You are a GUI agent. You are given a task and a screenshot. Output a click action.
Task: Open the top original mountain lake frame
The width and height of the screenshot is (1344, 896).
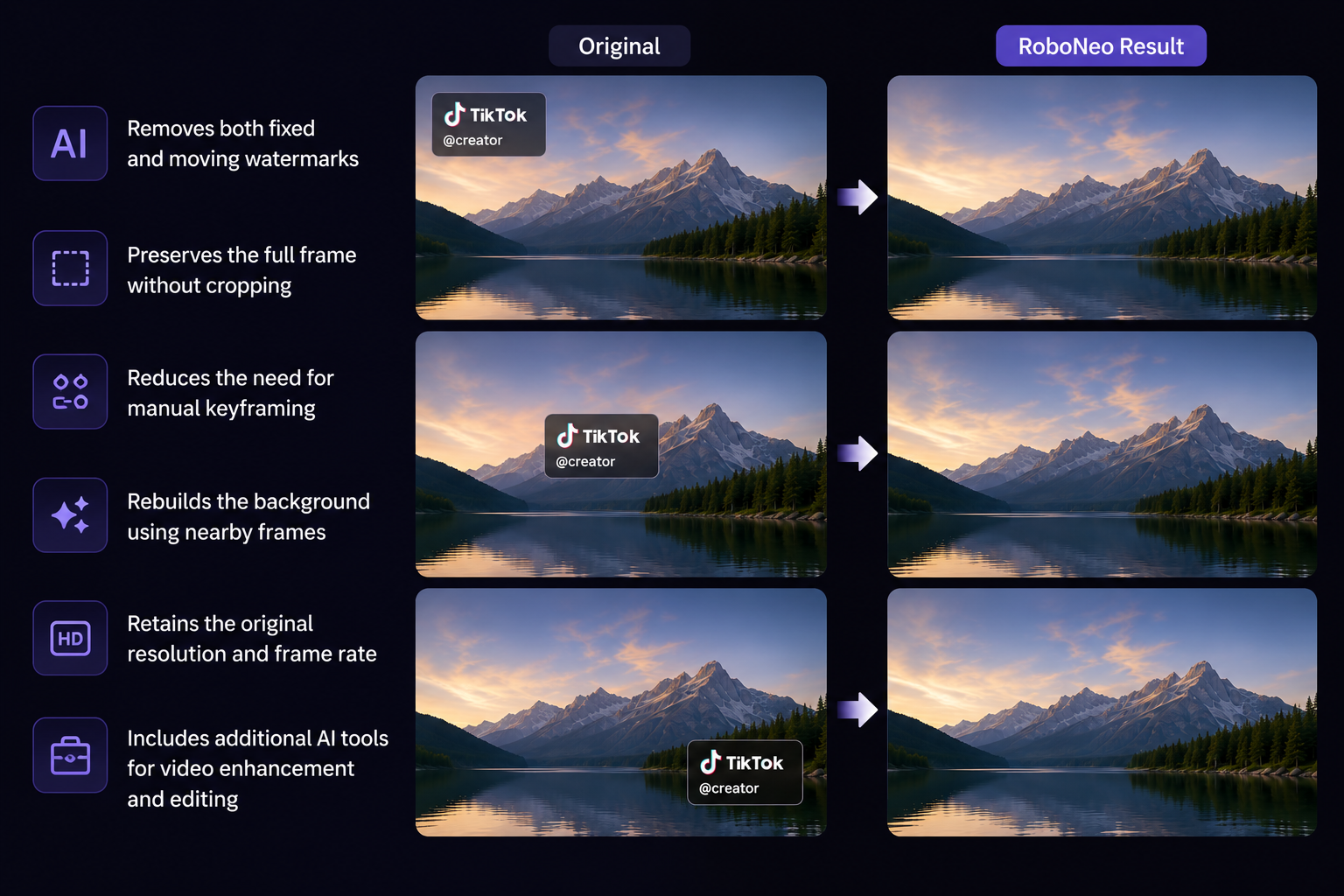(x=621, y=198)
